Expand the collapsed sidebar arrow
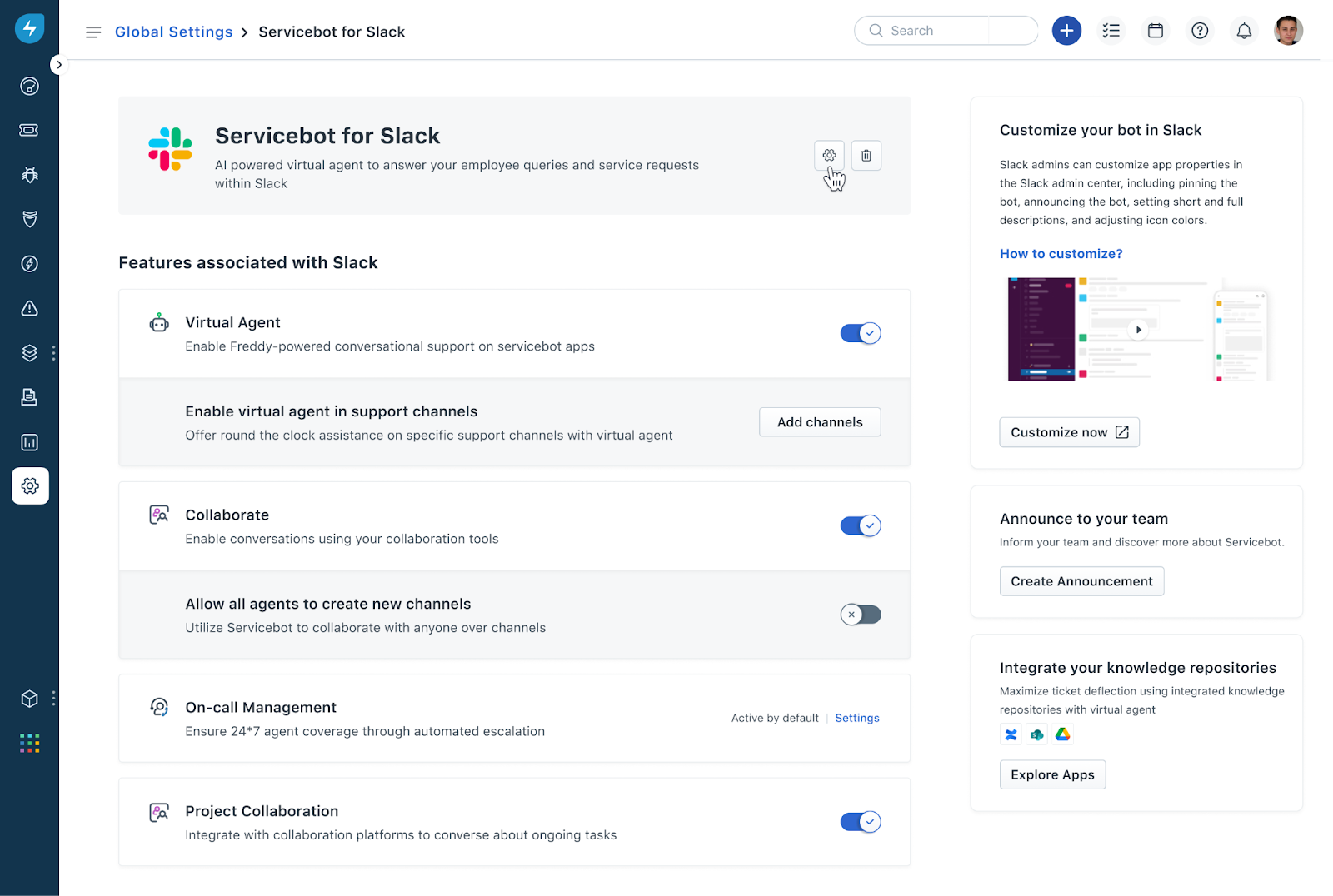The height and width of the screenshot is (896, 1333). [x=58, y=64]
